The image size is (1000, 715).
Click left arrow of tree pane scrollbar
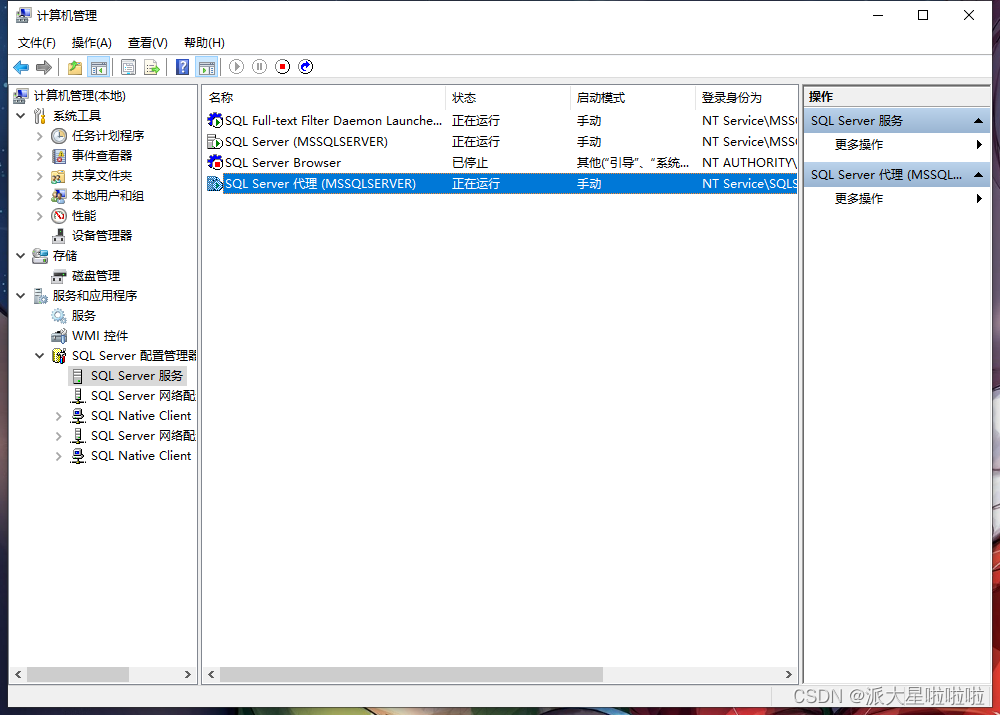18,674
